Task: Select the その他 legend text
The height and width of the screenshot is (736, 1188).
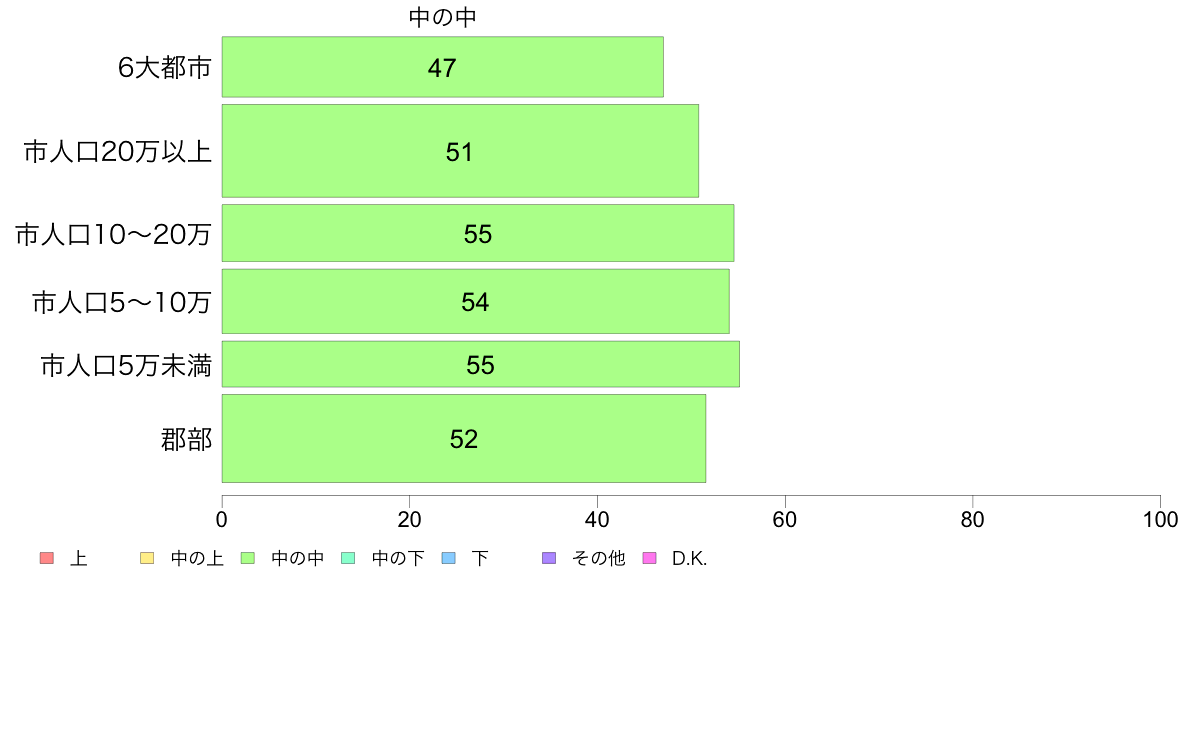Action: [599, 559]
